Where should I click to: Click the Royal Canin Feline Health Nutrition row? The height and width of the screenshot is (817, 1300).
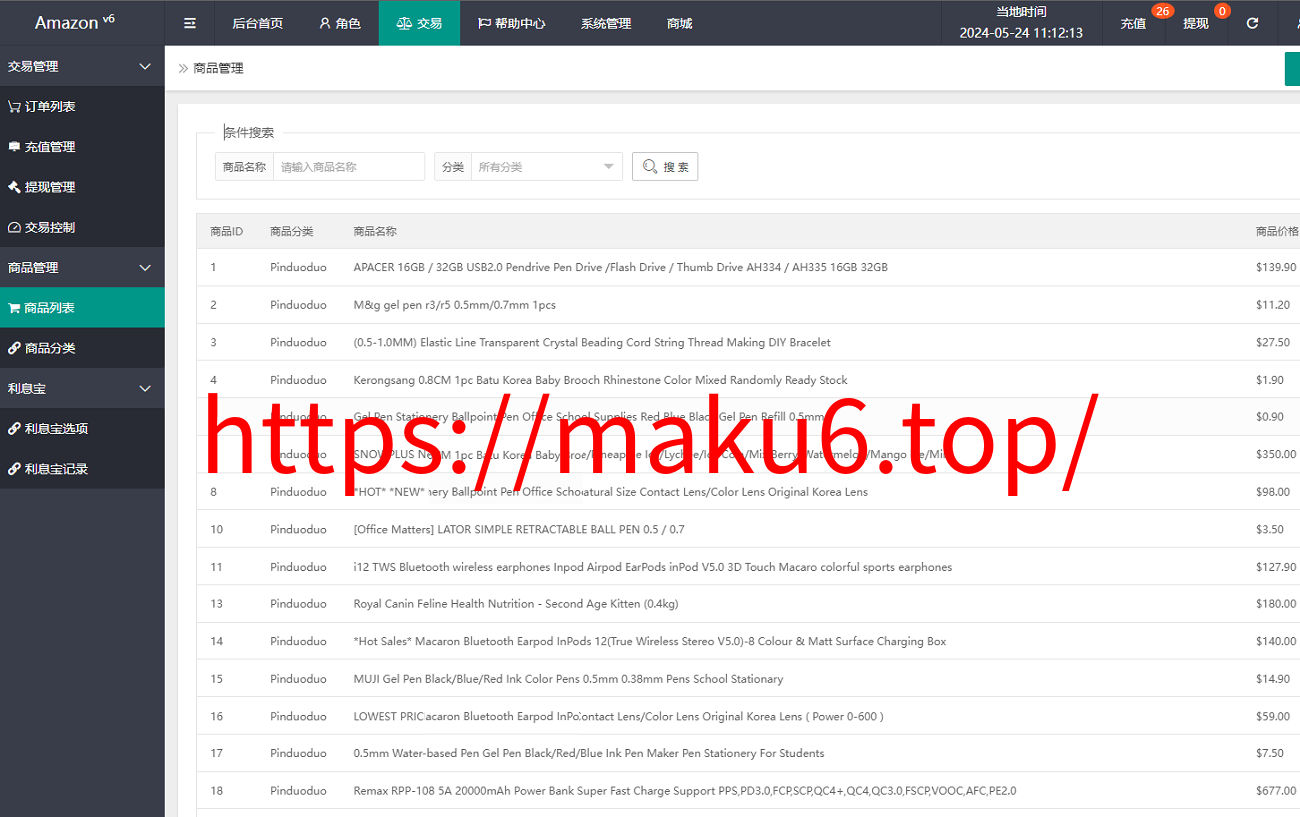coord(748,604)
